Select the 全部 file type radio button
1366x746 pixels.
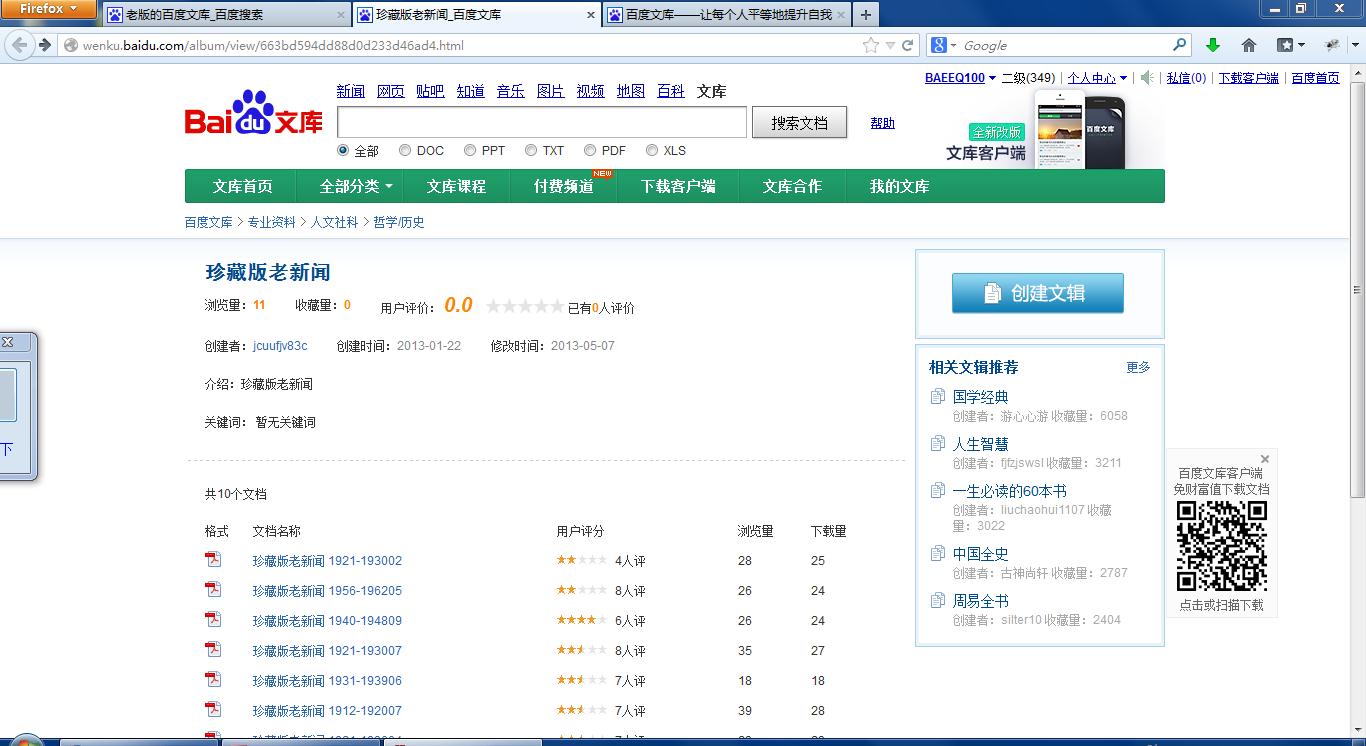click(343, 150)
